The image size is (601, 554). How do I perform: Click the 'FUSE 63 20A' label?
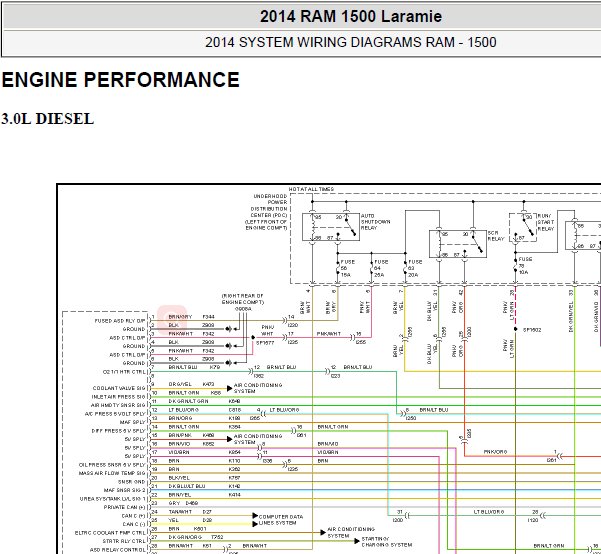(x=415, y=268)
